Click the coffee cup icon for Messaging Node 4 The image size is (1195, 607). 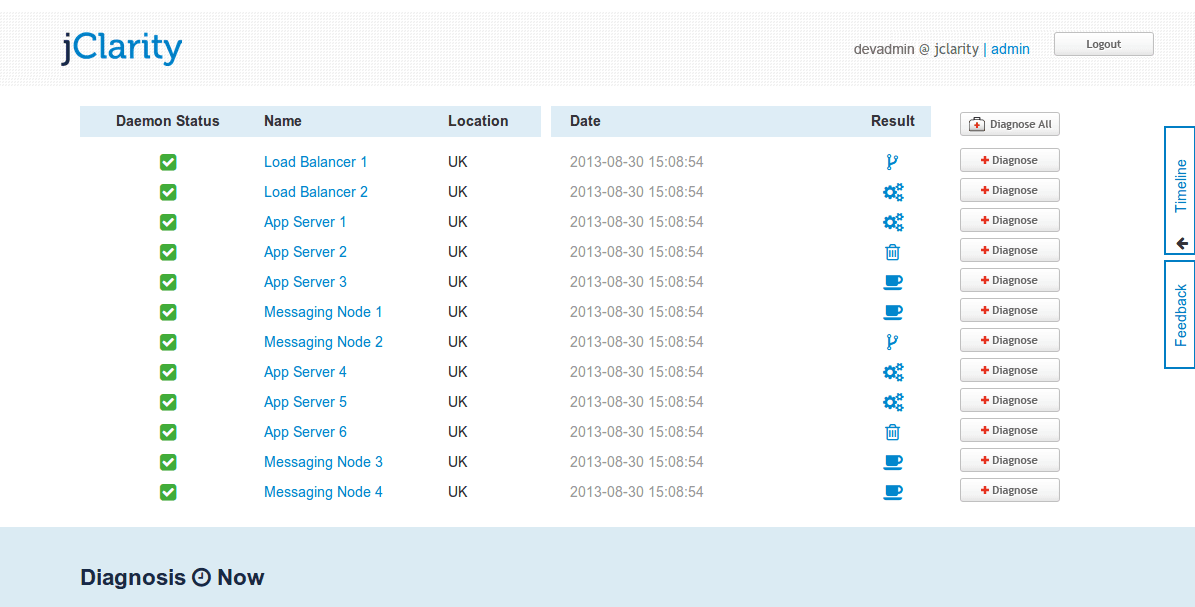tap(893, 492)
